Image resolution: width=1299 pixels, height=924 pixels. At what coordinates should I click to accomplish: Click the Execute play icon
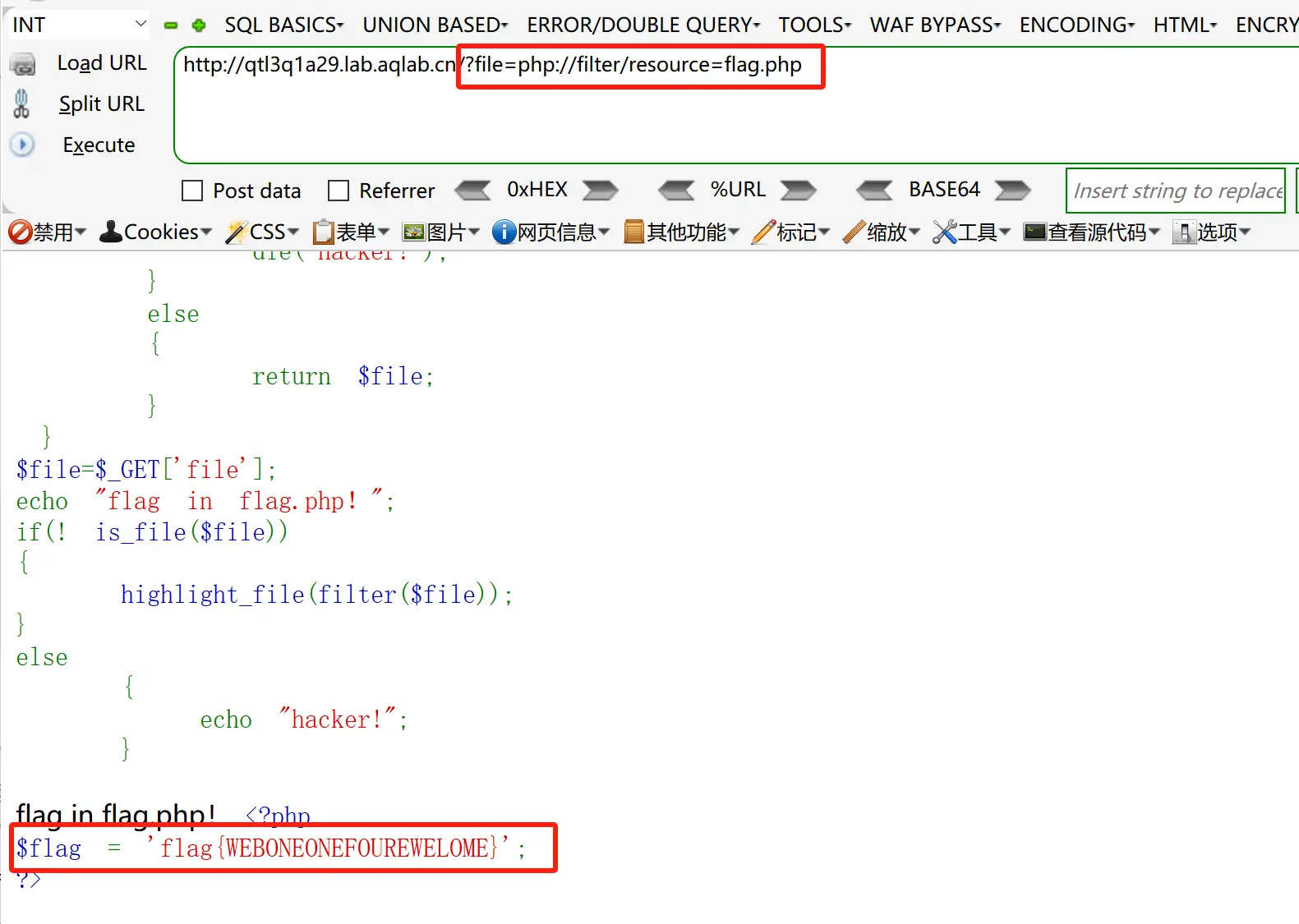pyautogui.click(x=22, y=145)
